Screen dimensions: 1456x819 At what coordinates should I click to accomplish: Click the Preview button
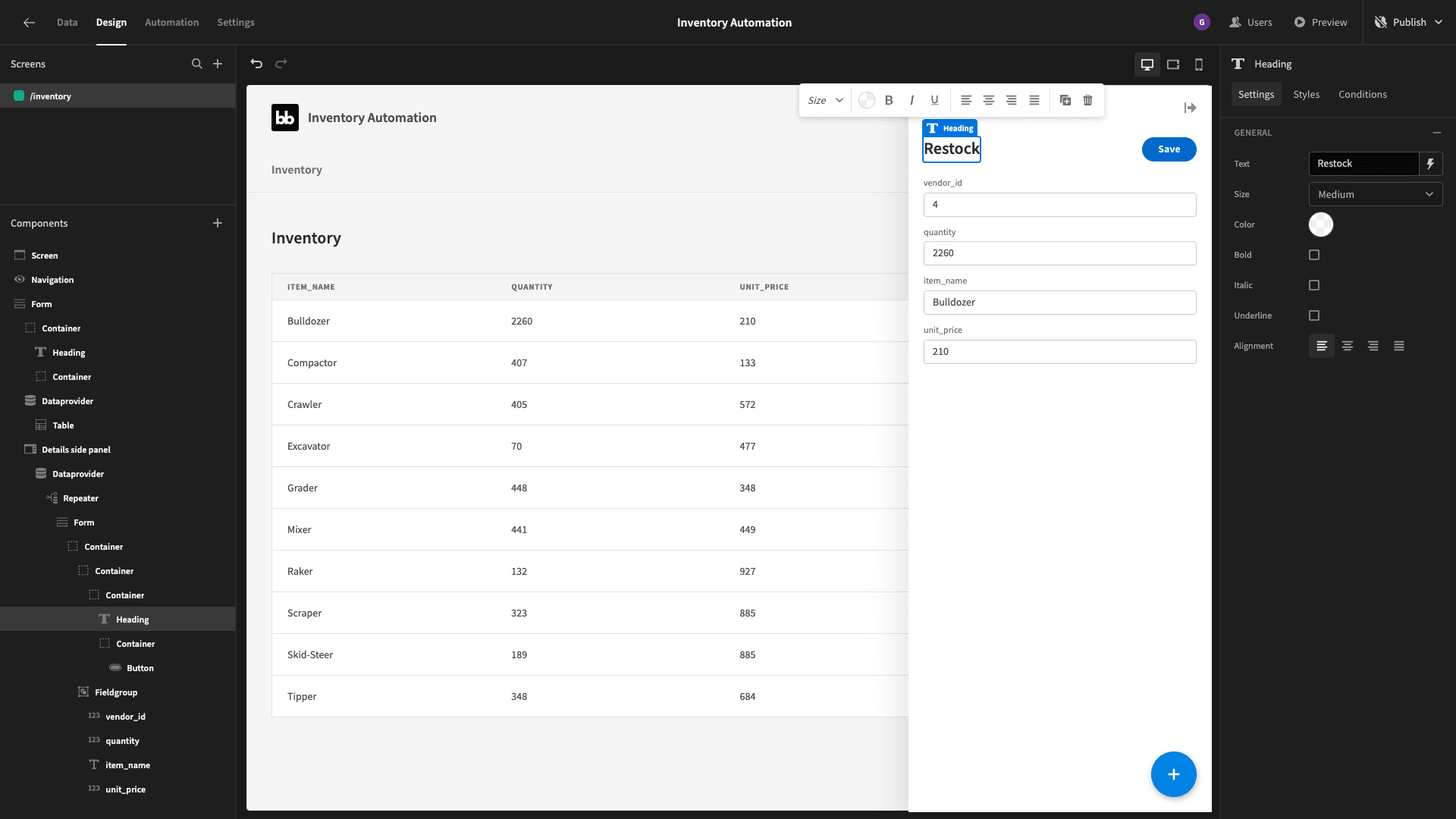(1321, 23)
